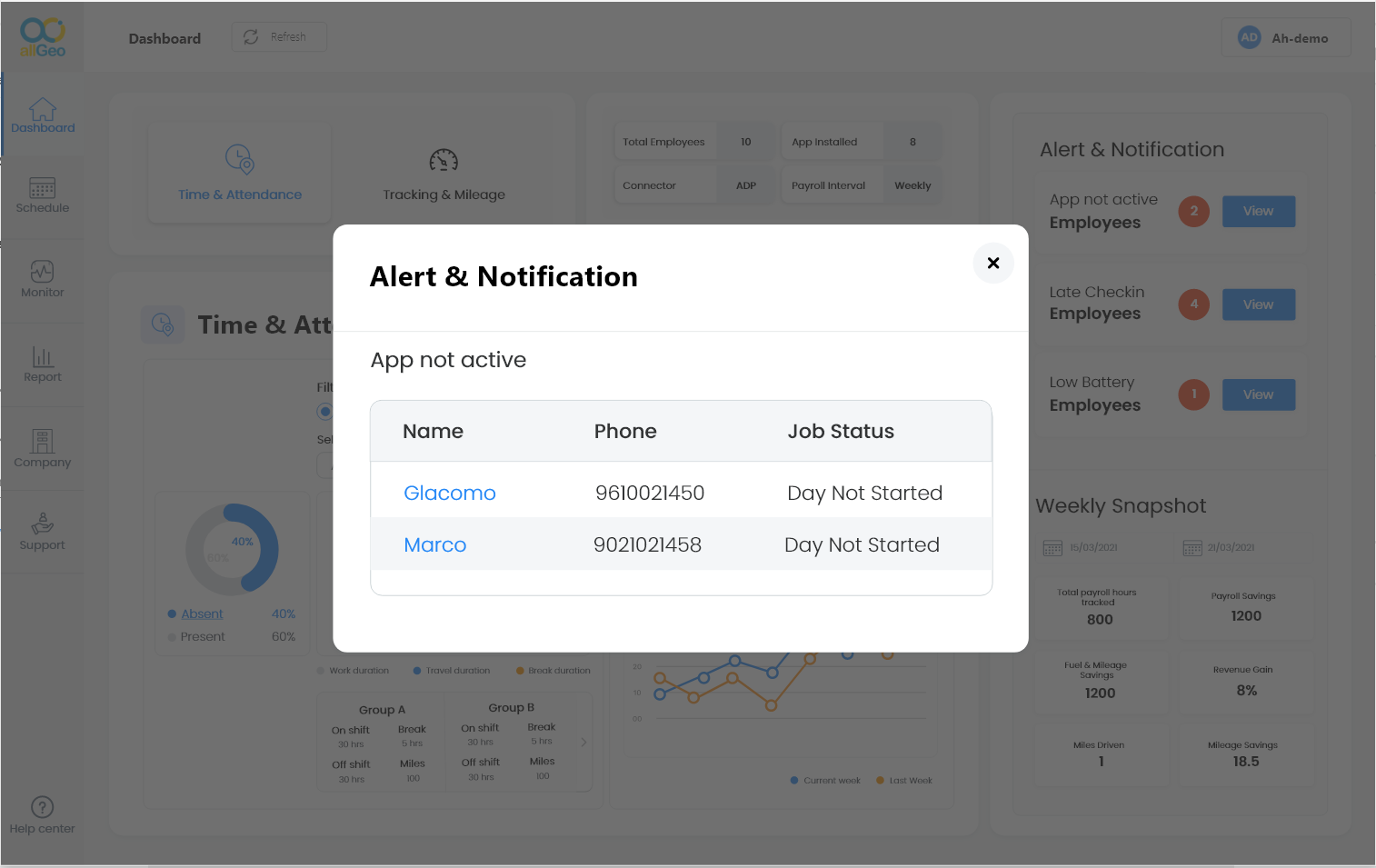Click the AD avatar icon
The image size is (1376, 868).
pyautogui.click(x=1250, y=38)
